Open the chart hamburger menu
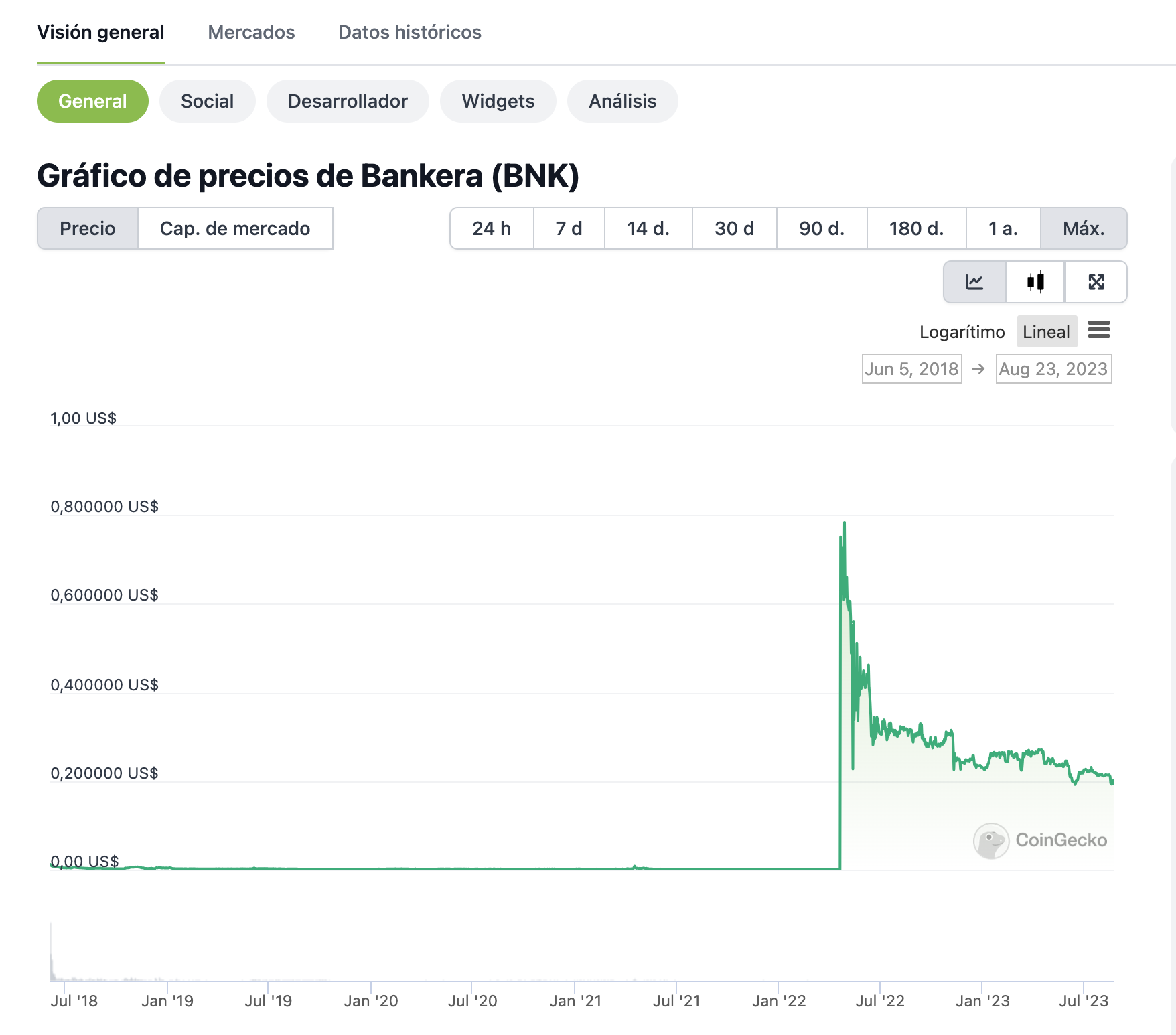 point(1099,330)
